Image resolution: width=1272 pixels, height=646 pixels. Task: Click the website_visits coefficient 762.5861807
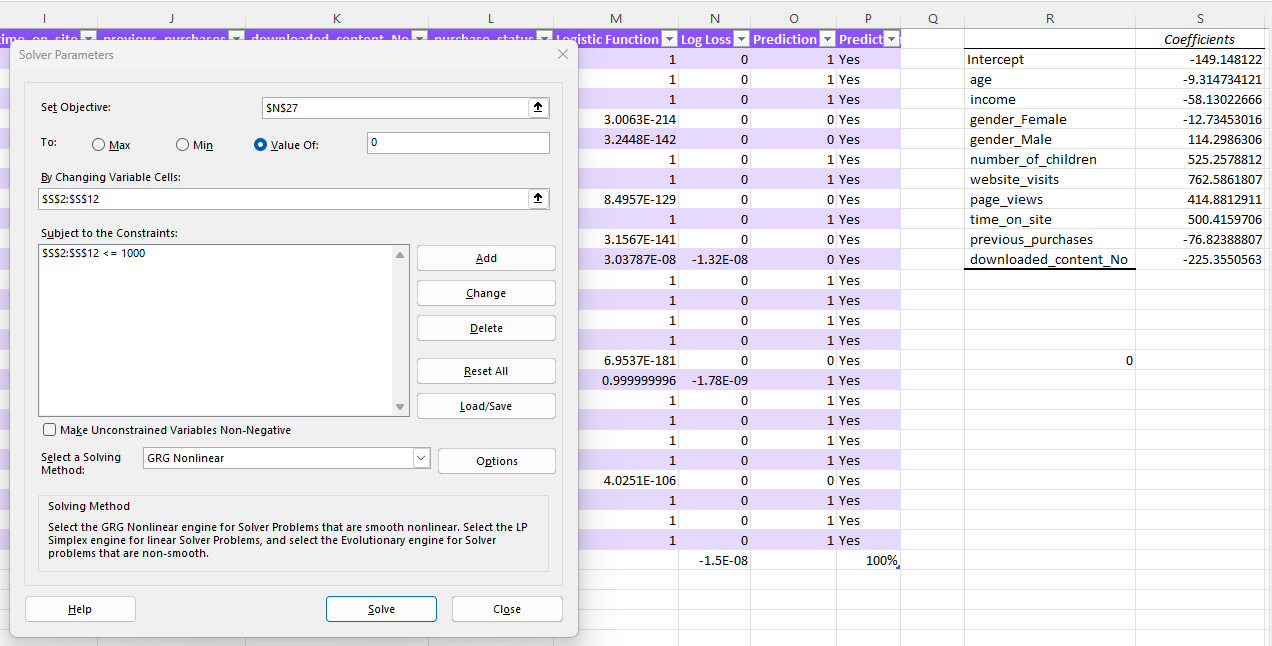pos(1200,179)
